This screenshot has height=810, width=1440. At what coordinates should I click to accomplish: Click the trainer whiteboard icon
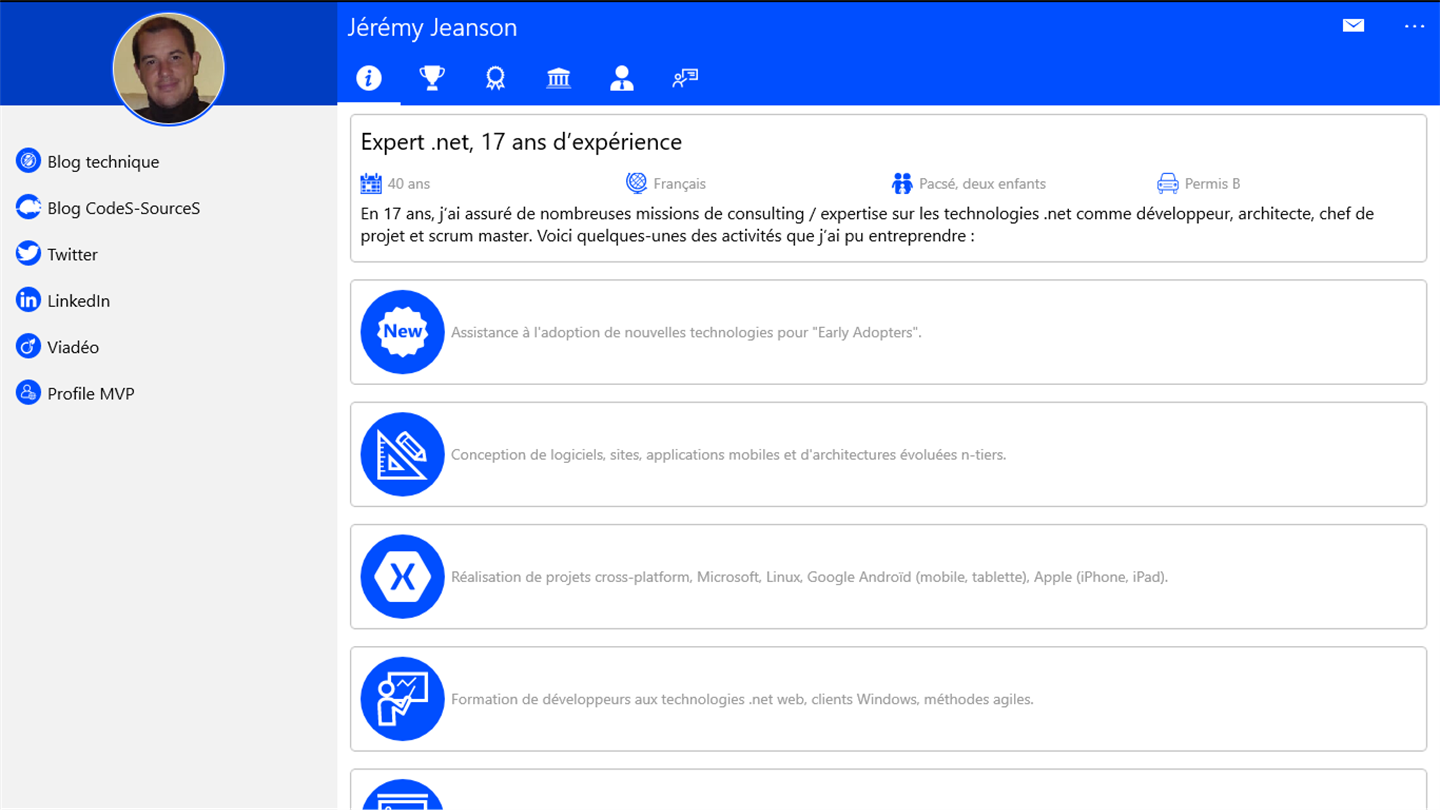tap(402, 699)
